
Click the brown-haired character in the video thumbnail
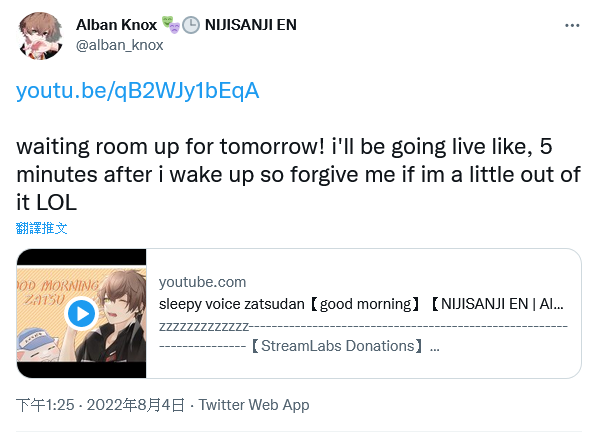click(x=114, y=316)
